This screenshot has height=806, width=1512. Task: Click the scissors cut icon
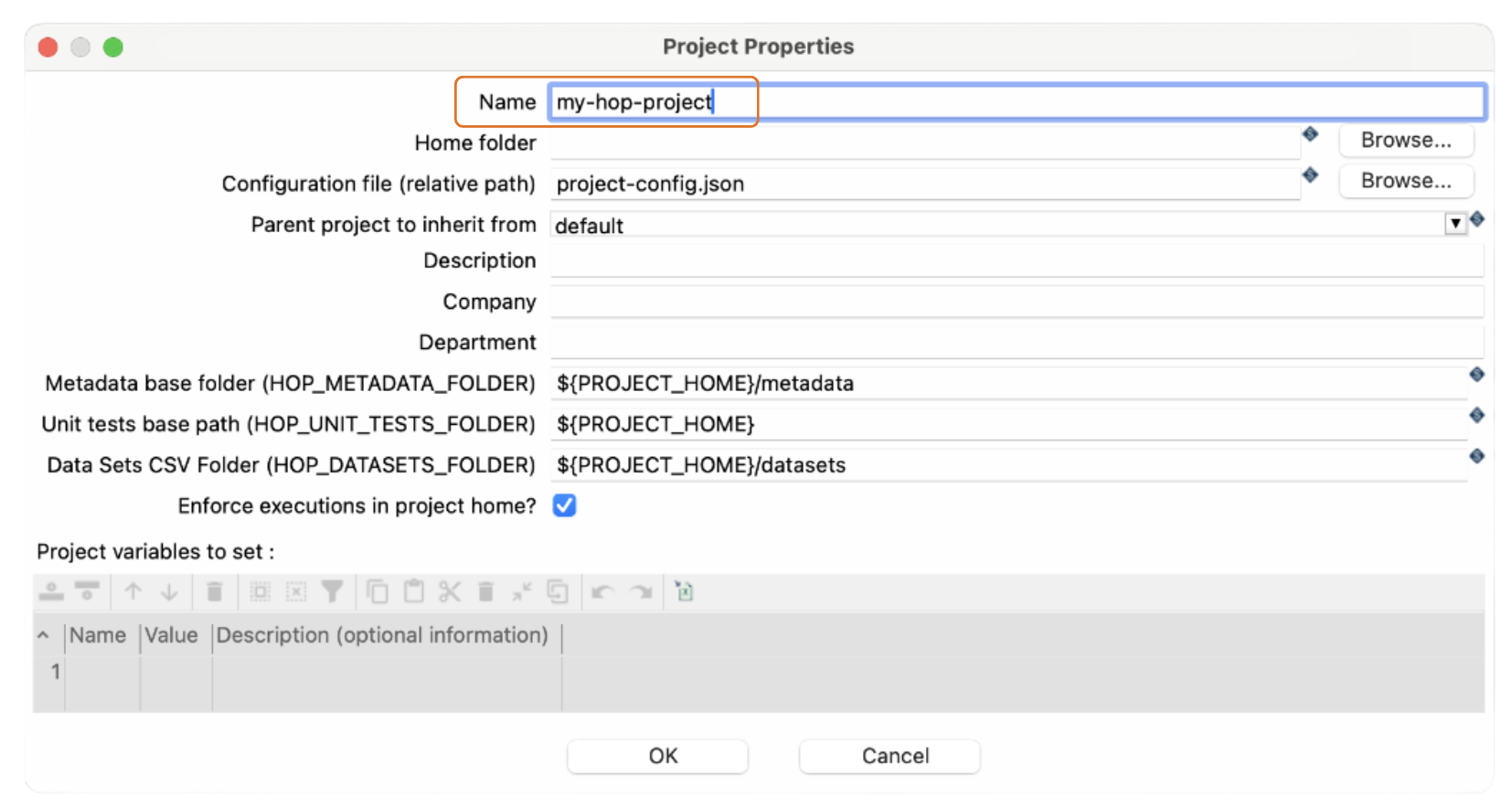pos(450,592)
